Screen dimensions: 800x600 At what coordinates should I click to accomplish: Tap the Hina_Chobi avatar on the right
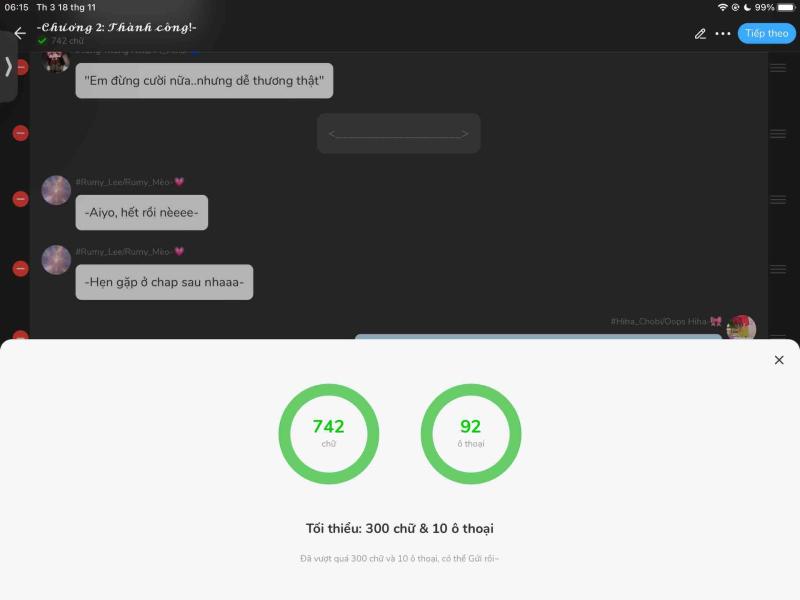741,327
